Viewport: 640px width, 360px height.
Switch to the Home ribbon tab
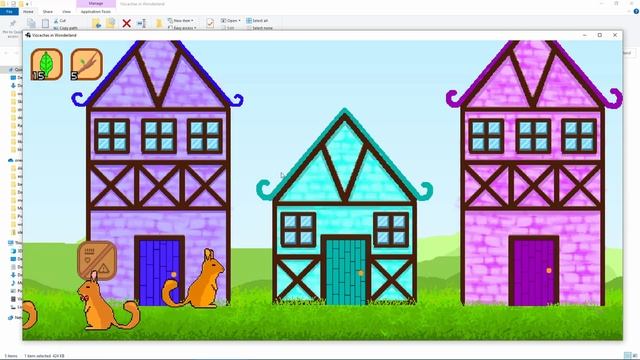point(28,12)
